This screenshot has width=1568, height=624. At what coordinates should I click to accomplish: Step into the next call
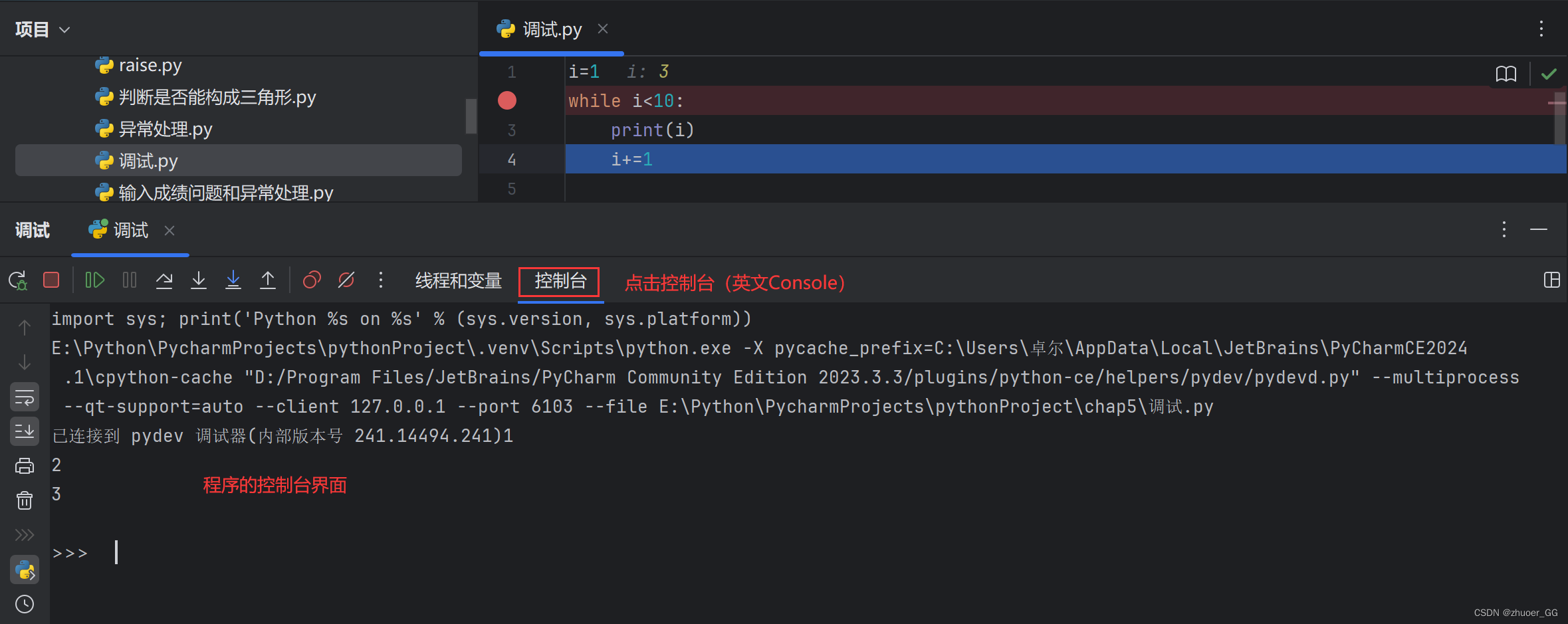(x=199, y=280)
